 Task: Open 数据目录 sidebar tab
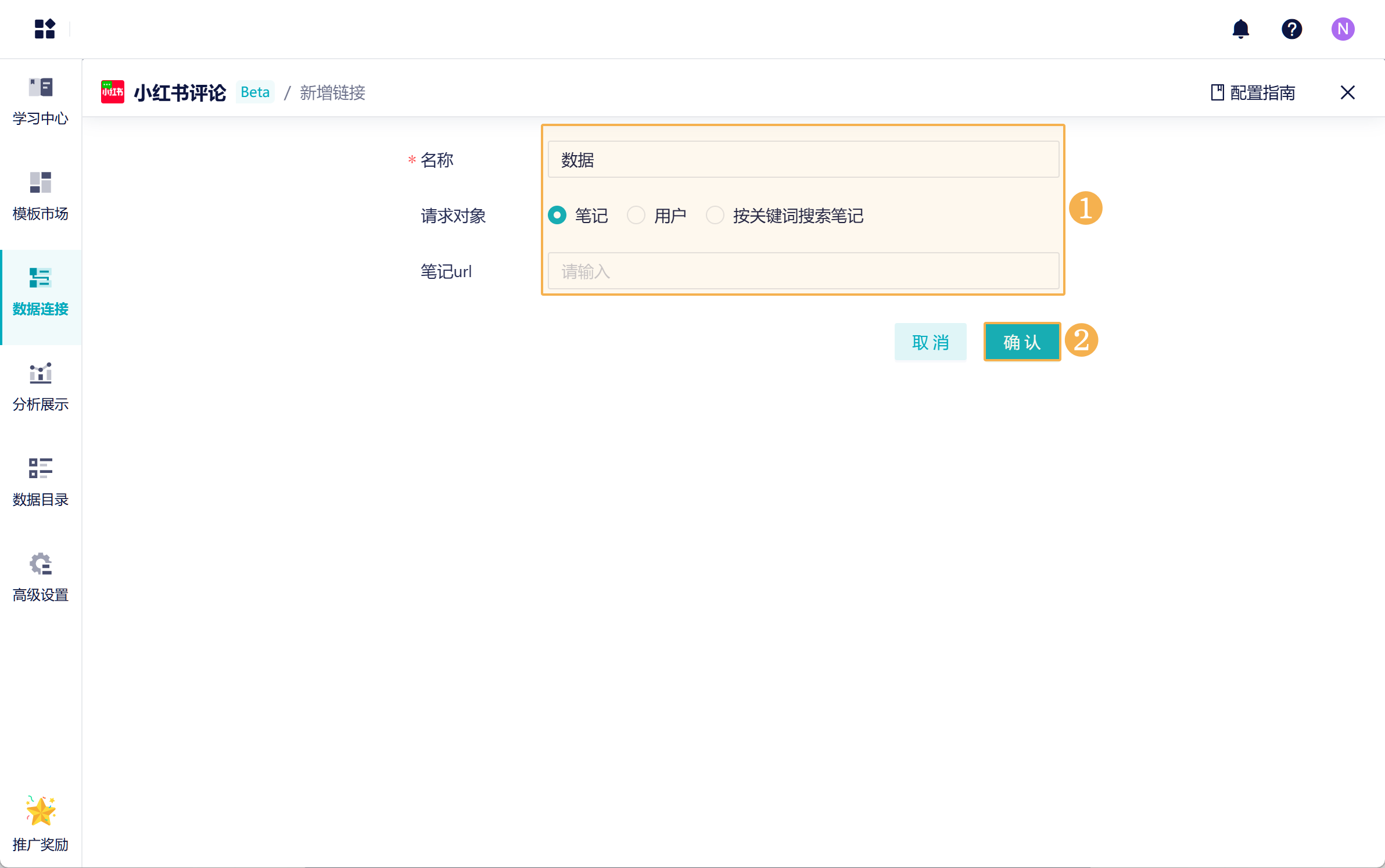pos(41,483)
